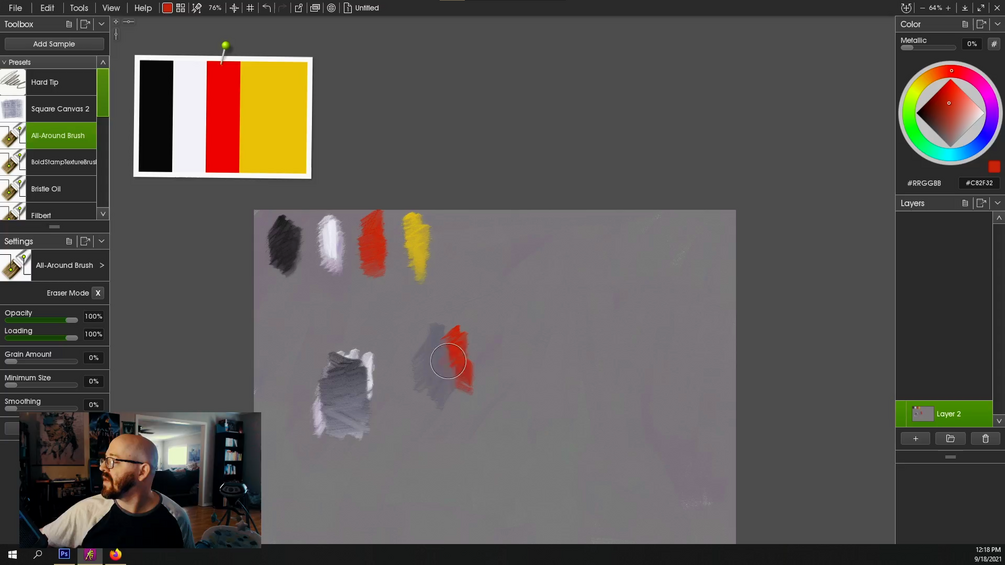Click the rotate canvas reset icon

coord(906,8)
